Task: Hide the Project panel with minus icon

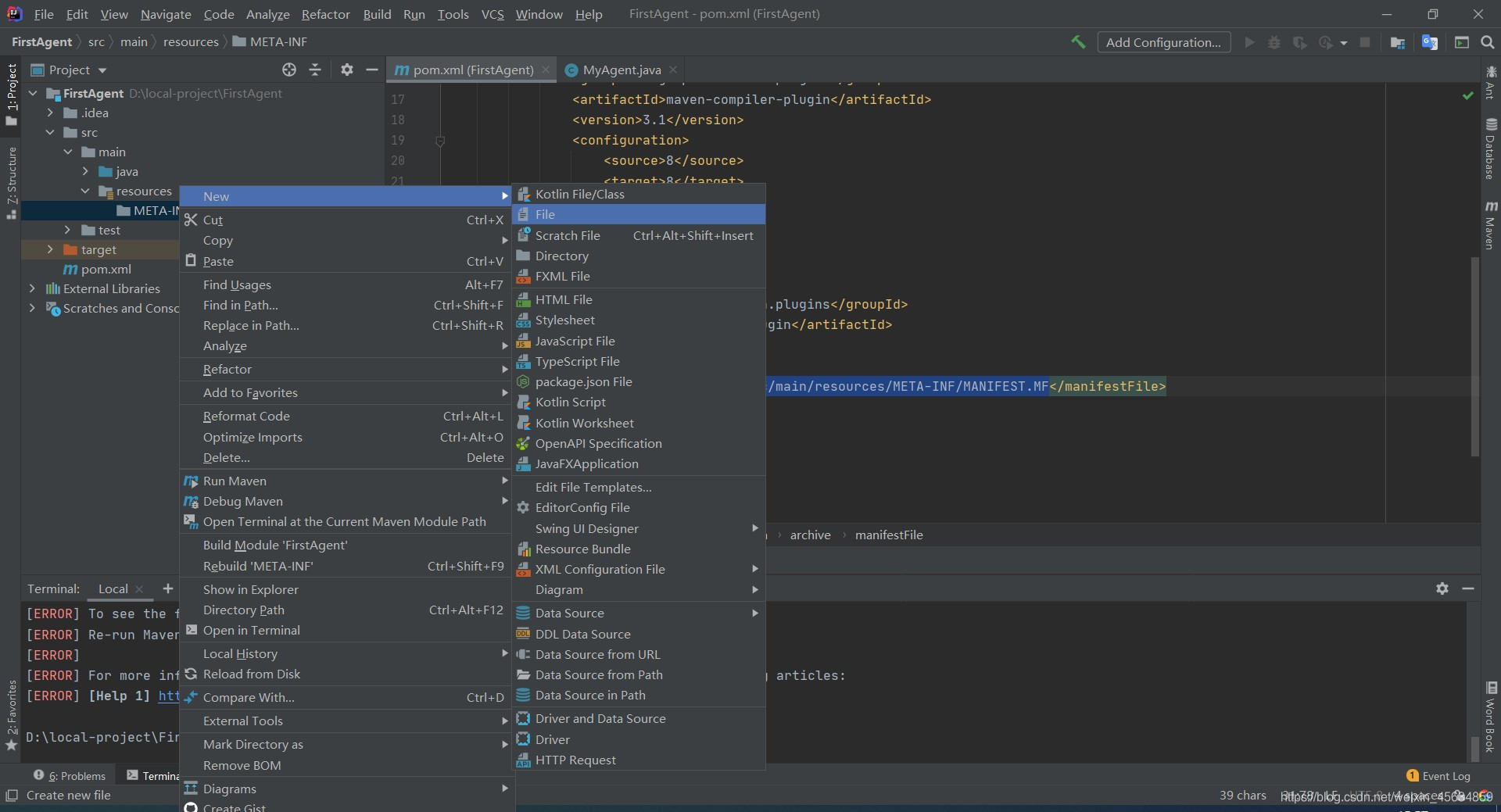Action: tap(372, 70)
